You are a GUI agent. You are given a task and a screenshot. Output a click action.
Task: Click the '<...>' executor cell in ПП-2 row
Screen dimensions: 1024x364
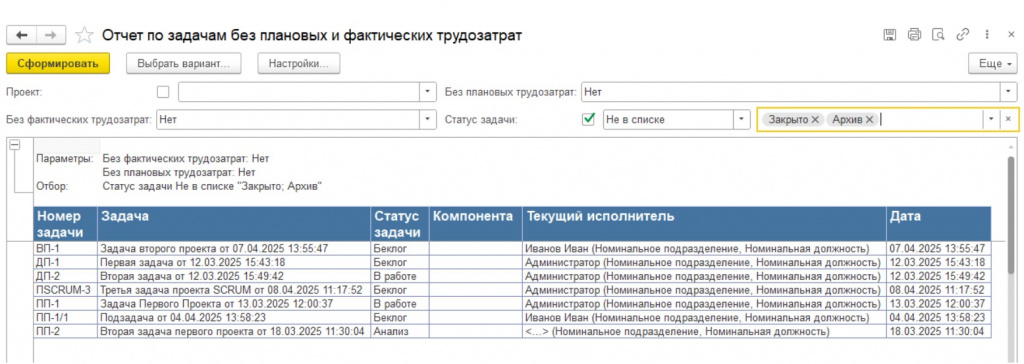pyautogui.click(x=704, y=332)
